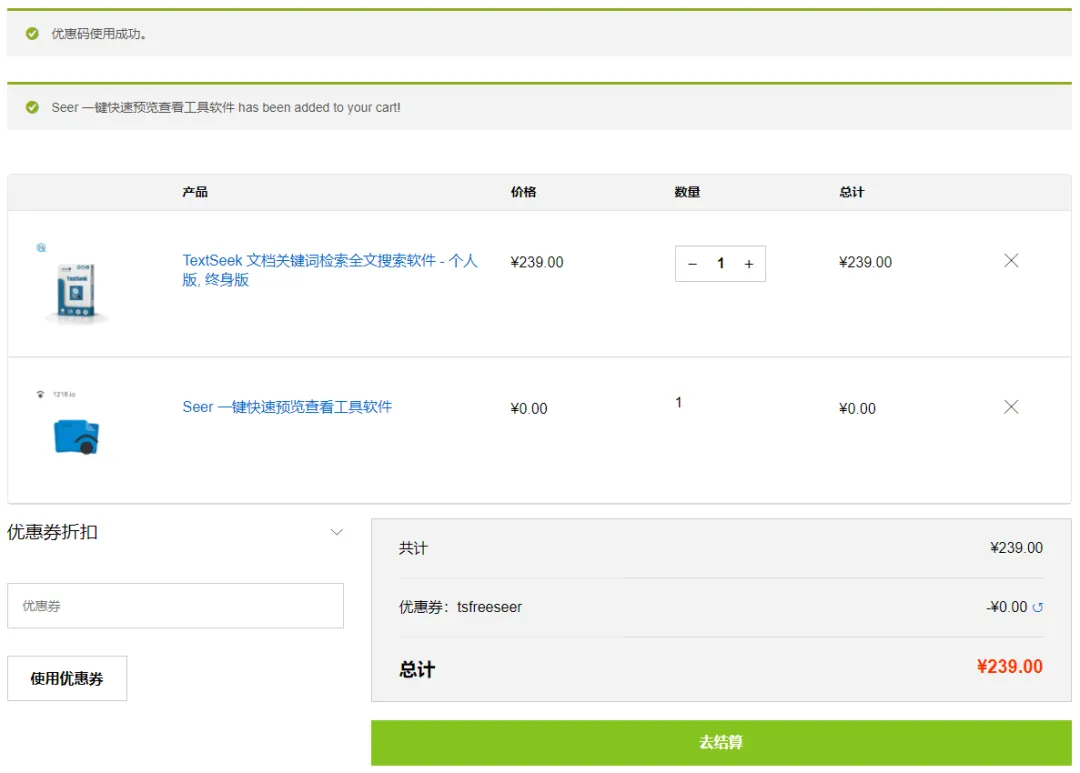
Task: Click the 产品 column header
Action: [195, 192]
